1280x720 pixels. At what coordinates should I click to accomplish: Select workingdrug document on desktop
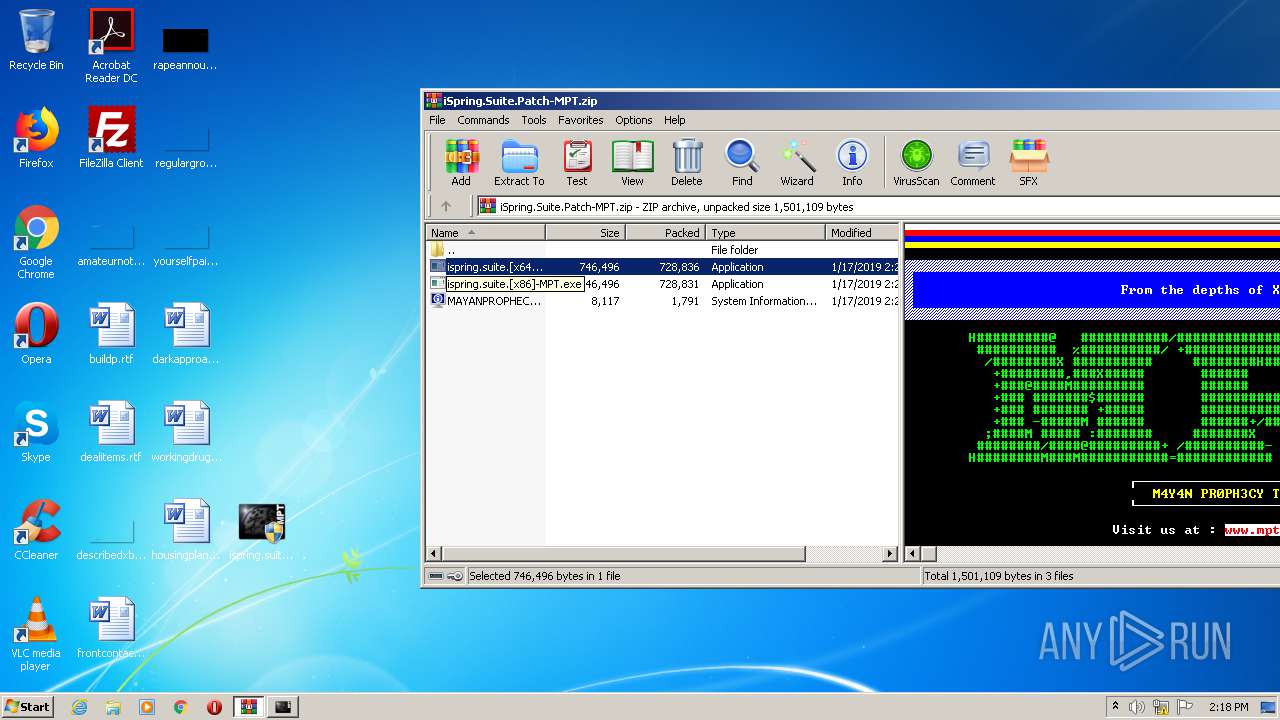pos(186,432)
